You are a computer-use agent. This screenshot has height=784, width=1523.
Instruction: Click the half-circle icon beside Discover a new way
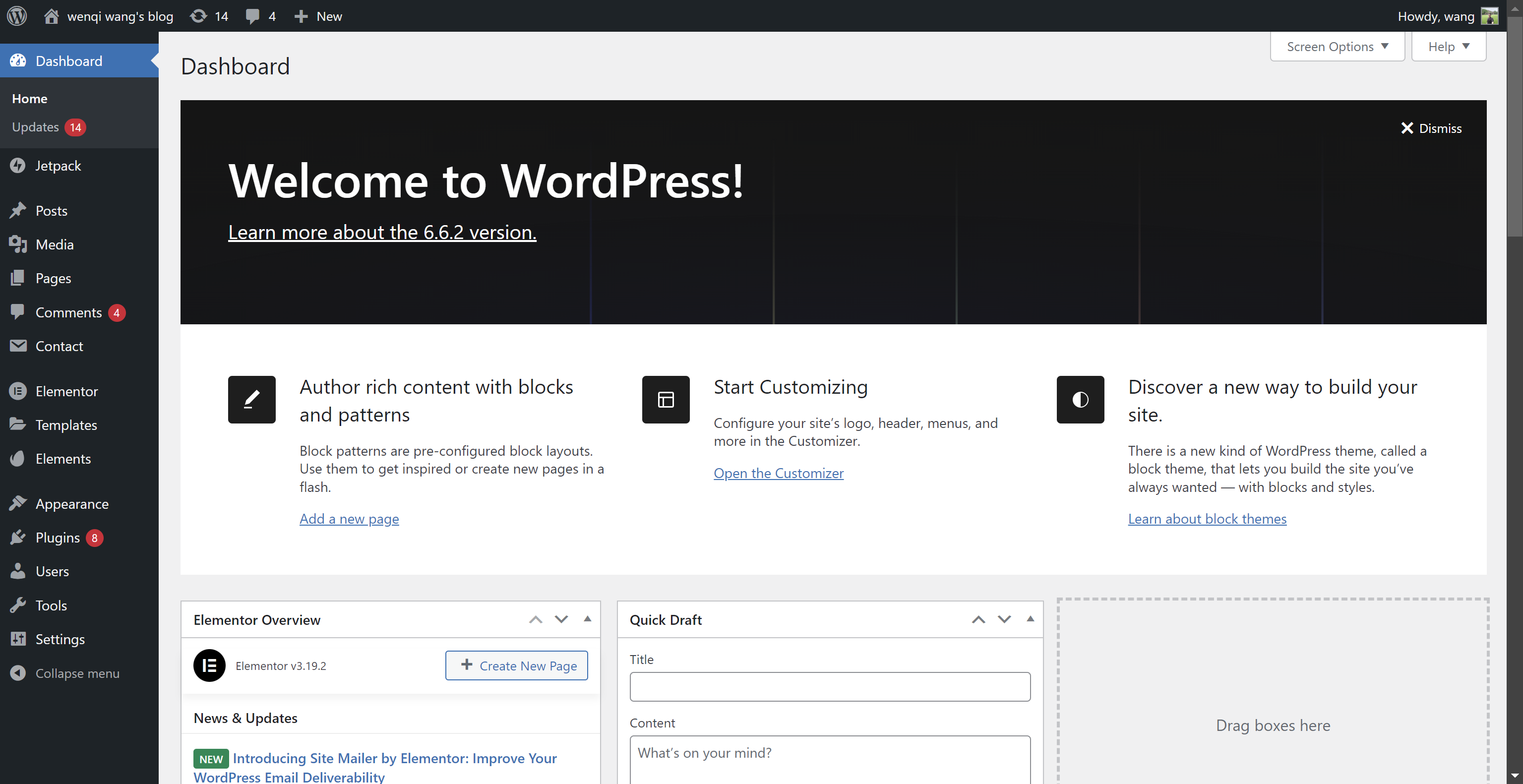click(1080, 400)
